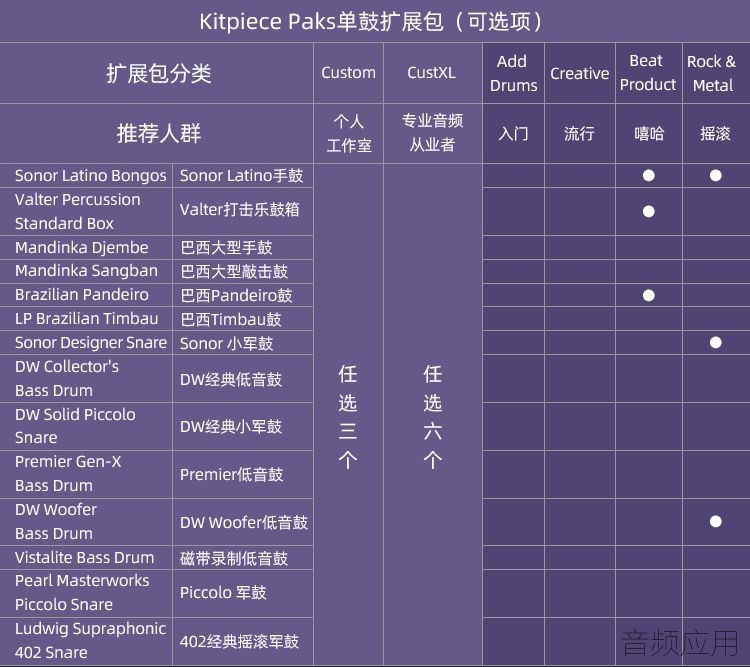Click DW Solid Piccolo Snare label
750x667 pixels.
click(x=75, y=426)
